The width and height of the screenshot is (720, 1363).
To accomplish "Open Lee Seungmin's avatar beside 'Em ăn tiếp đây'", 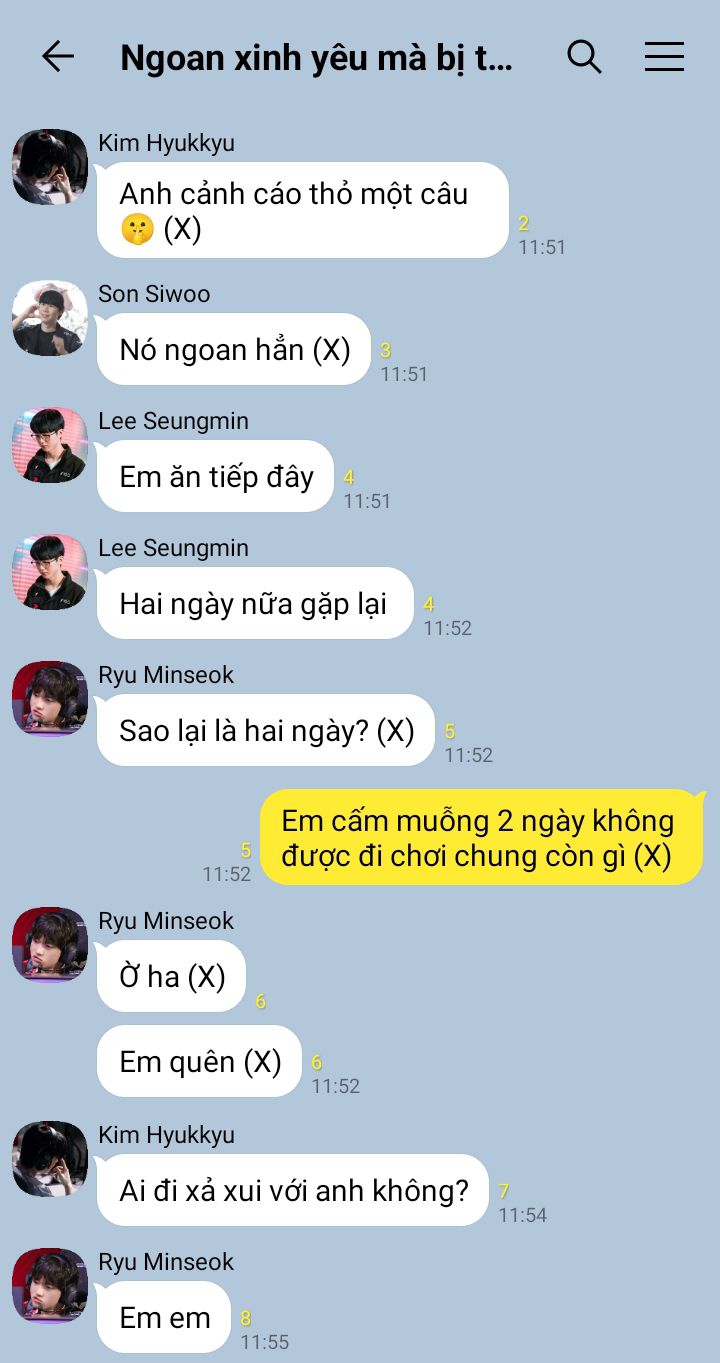I will click(50, 445).
